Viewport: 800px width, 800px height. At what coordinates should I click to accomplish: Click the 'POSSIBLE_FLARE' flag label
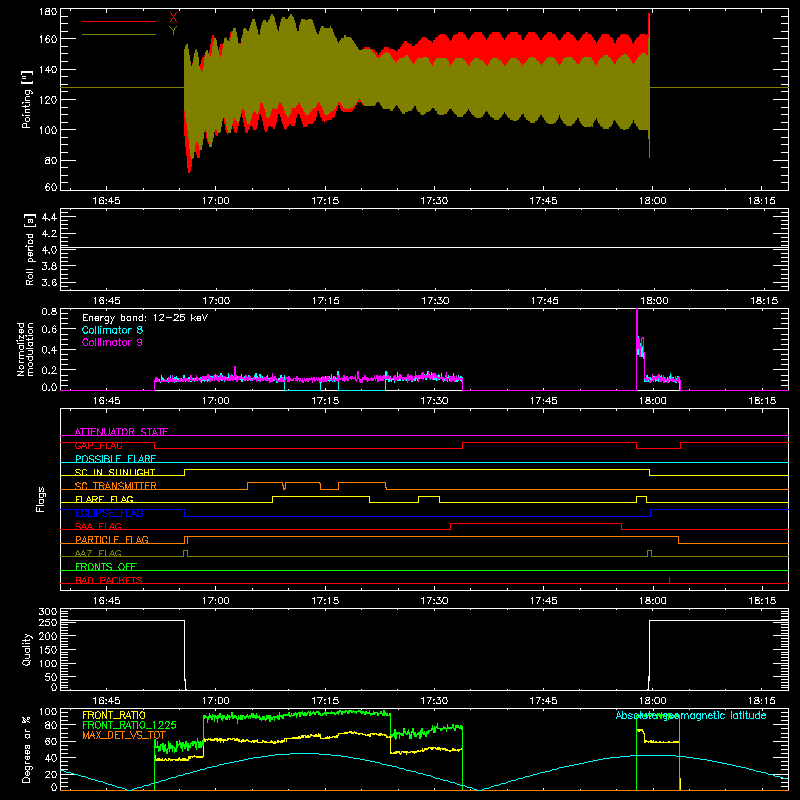coord(115,459)
